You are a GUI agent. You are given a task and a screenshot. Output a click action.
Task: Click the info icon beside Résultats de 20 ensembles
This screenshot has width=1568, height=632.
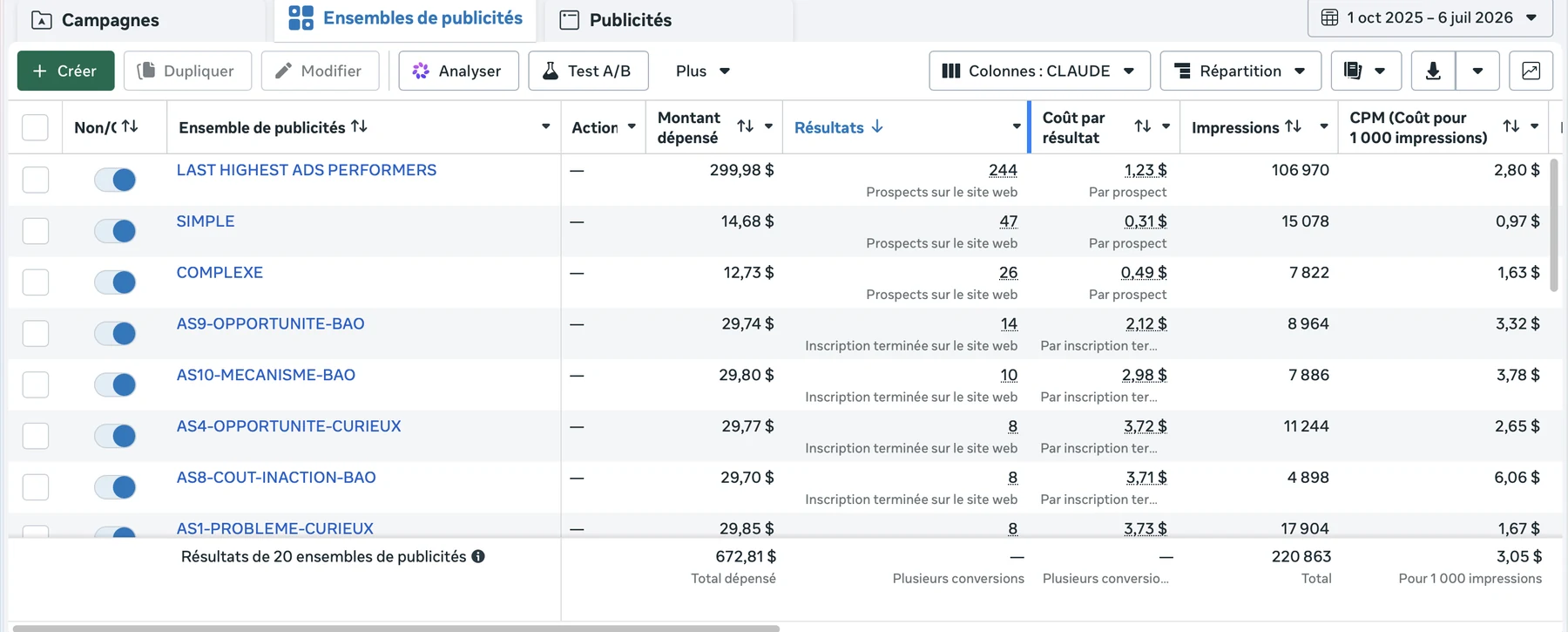pyautogui.click(x=478, y=556)
